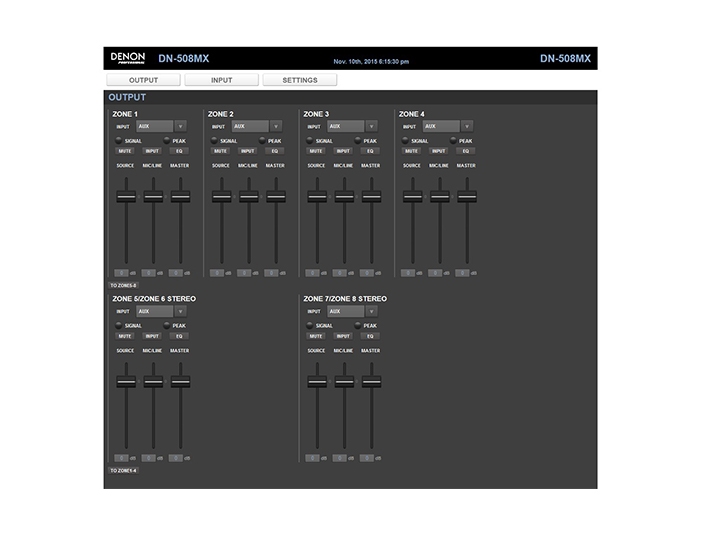Click the DN-508MX title next to logo

tap(183, 58)
